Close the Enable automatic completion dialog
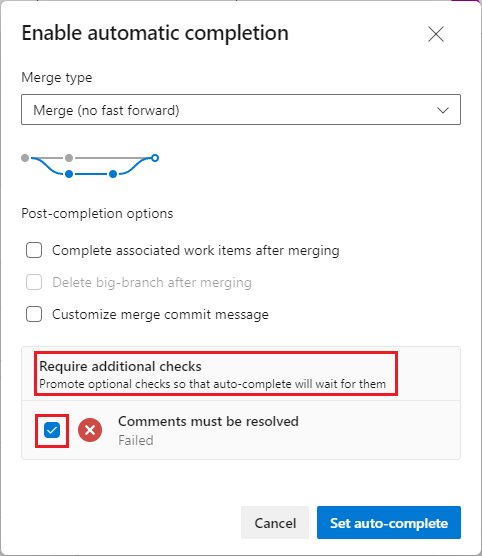 click(436, 34)
